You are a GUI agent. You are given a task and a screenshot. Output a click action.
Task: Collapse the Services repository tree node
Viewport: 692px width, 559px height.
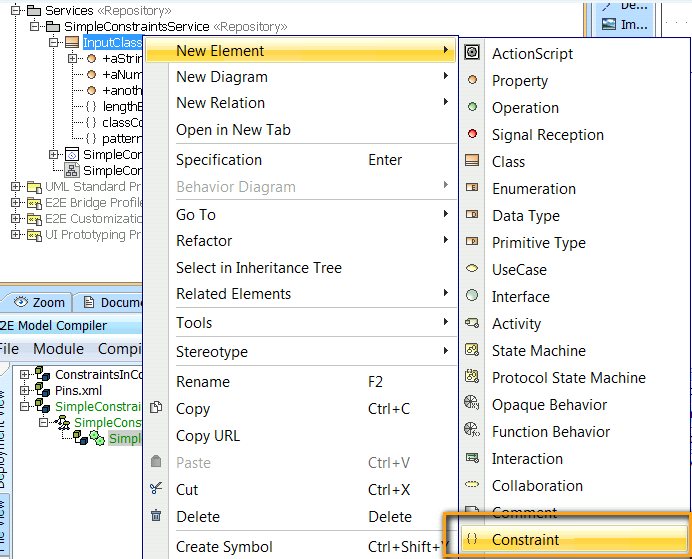(x=18, y=10)
